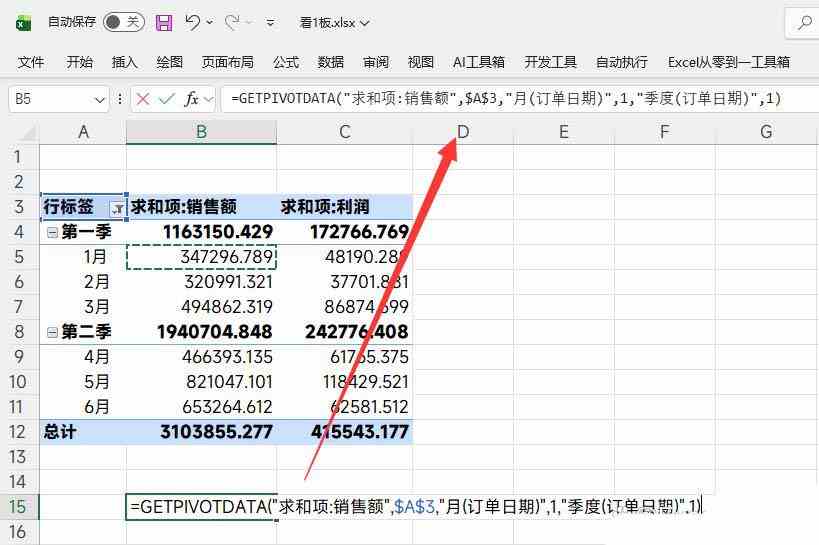
Task: Undo the last action
Action: [x=193, y=22]
